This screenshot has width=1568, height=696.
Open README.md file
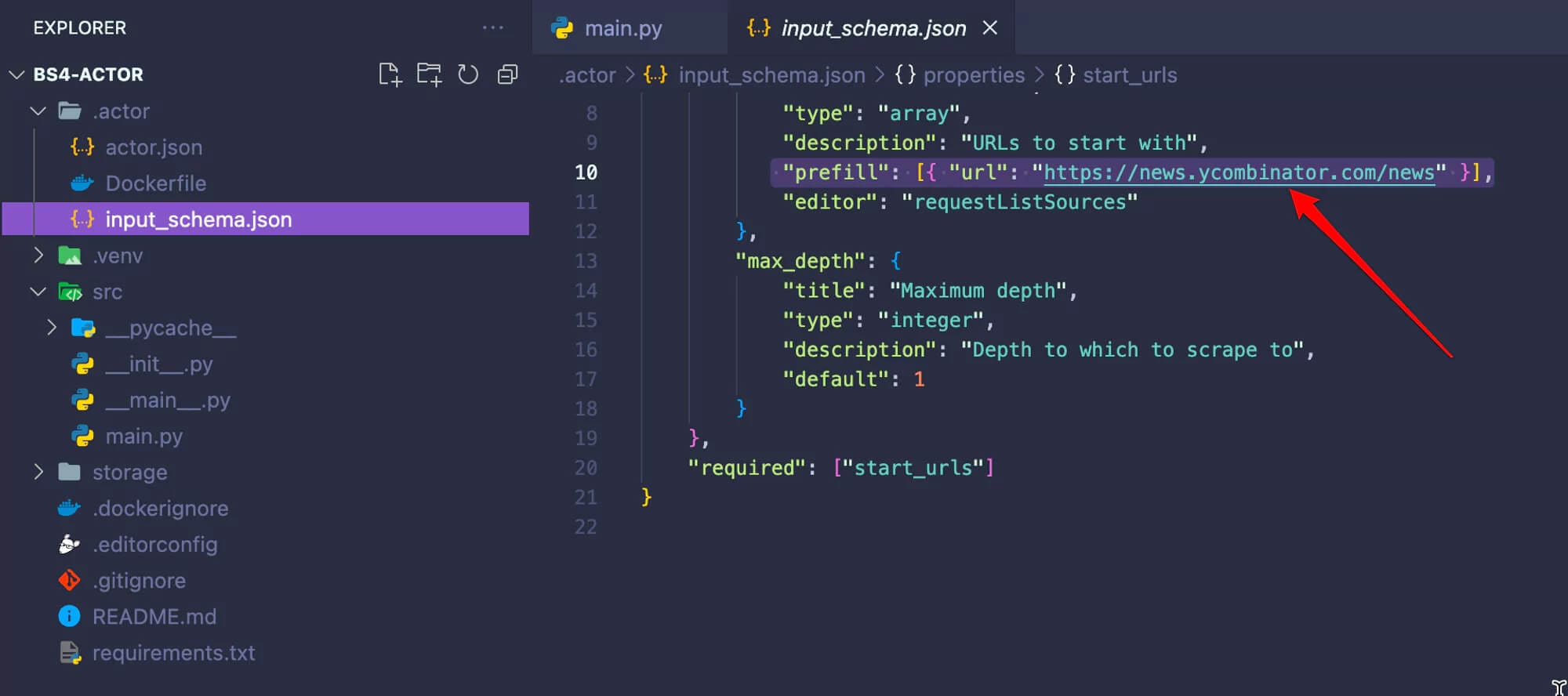(x=154, y=616)
